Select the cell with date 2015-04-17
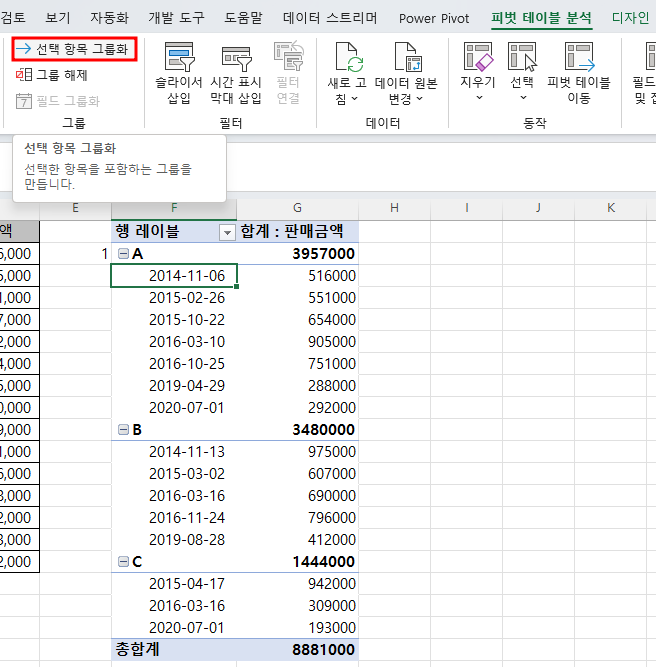Image resolution: width=656 pixels, height=667 pixels. coord(174,584)
